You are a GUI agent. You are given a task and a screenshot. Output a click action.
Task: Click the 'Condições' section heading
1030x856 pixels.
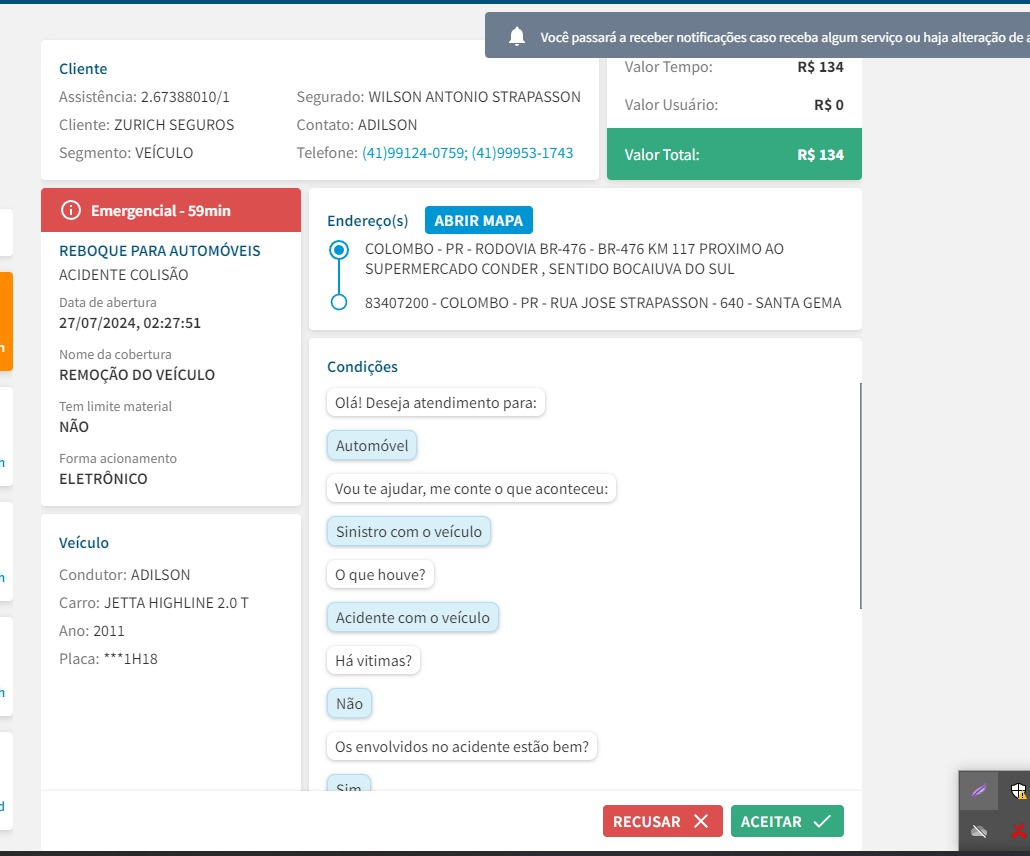click(x=363, y=367)
